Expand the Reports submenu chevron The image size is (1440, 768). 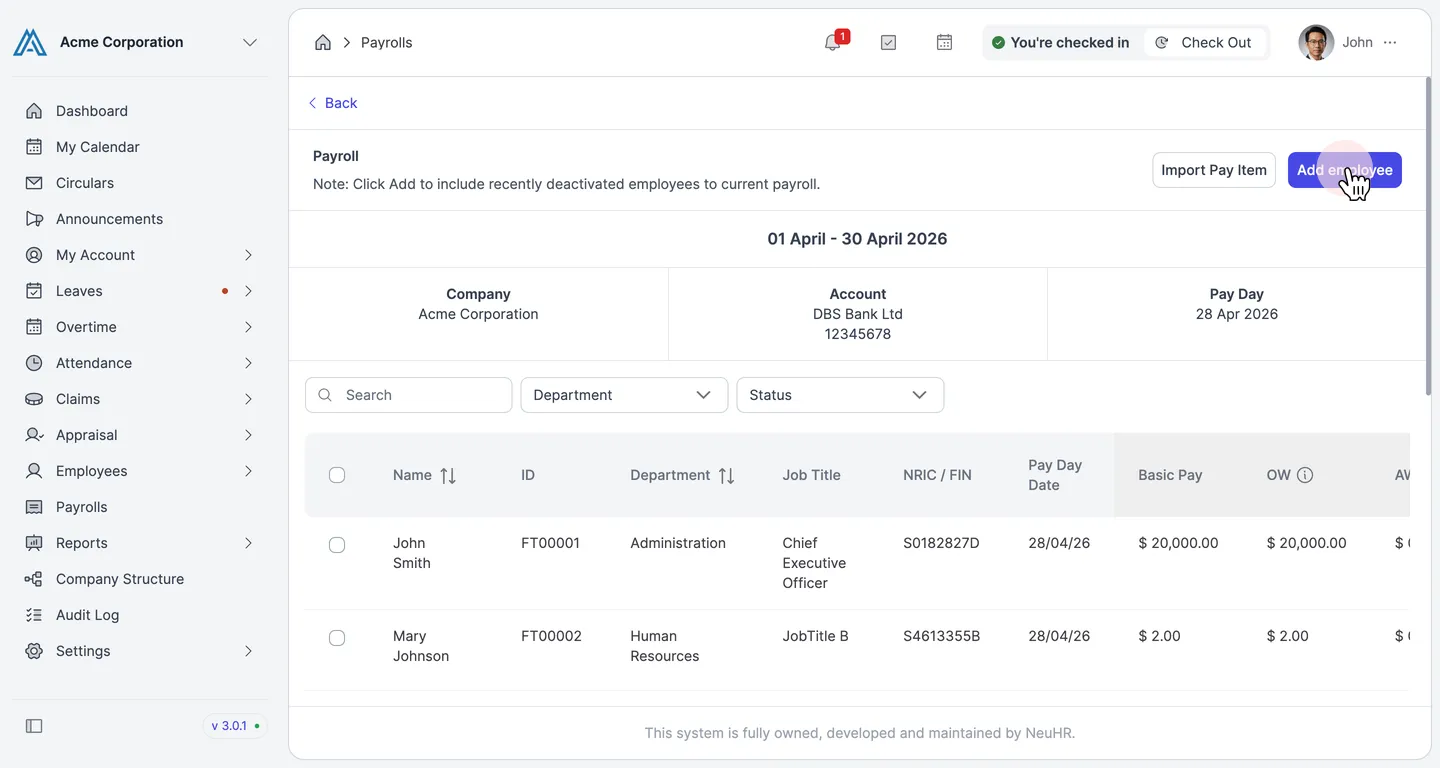pyautogui.click(x=248, y=543)
